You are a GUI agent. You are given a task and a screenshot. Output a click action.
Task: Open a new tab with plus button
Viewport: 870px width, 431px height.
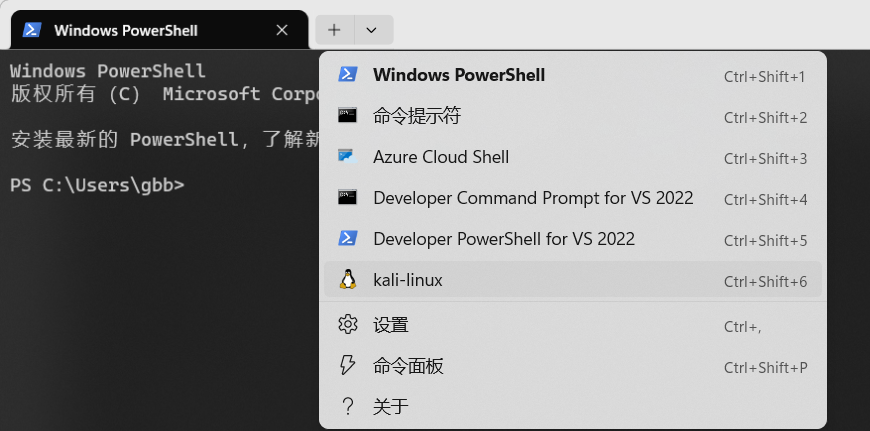[334, 30]
